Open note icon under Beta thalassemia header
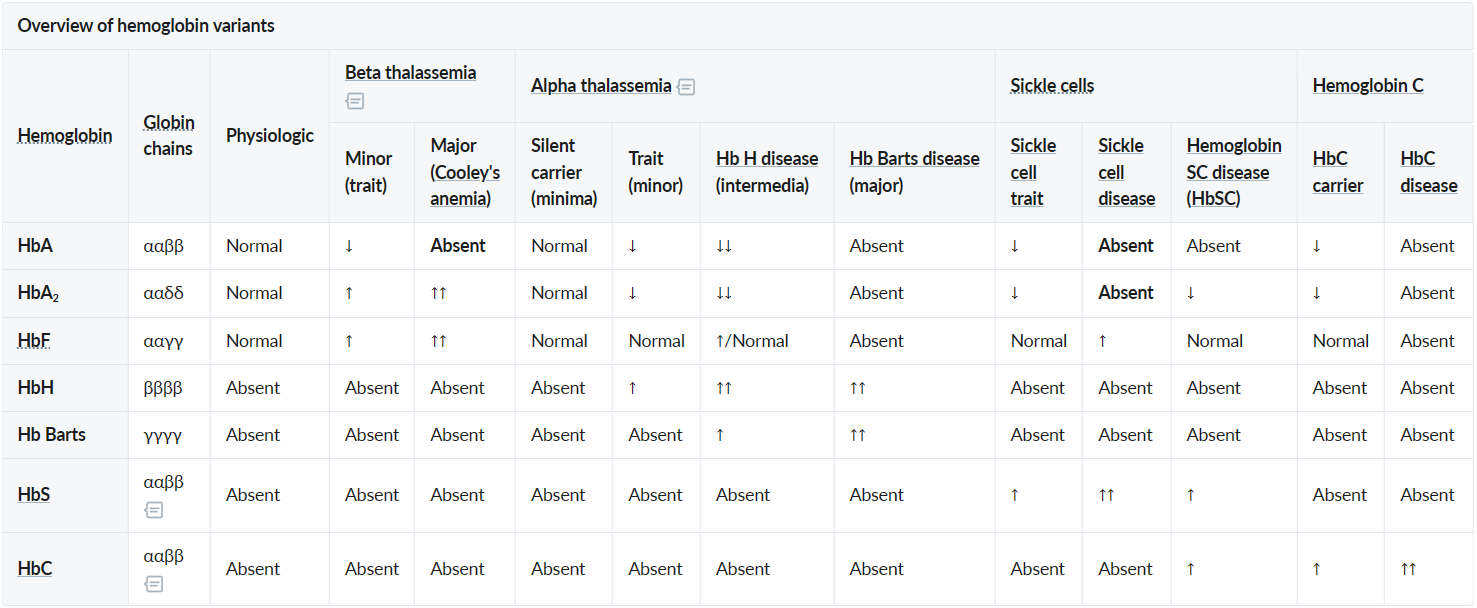This screenshot has height=608, width=1477. (x=355, y=100)
